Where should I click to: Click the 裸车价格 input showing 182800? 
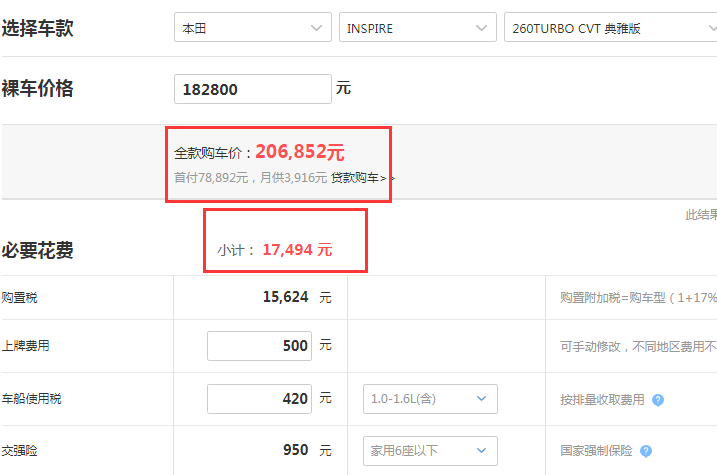pos(252,89)
